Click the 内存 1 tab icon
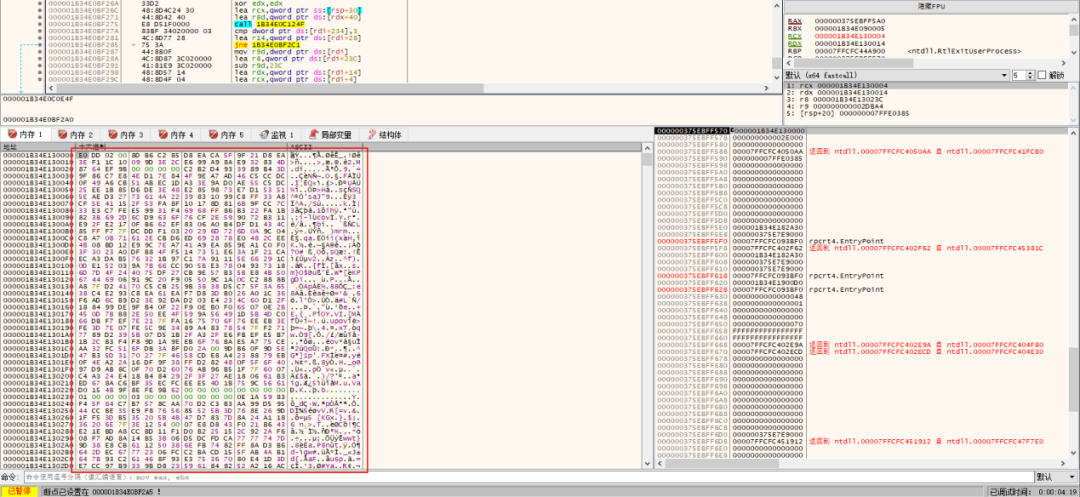This screenshot has width=1080, height=497. coord(12,134)
